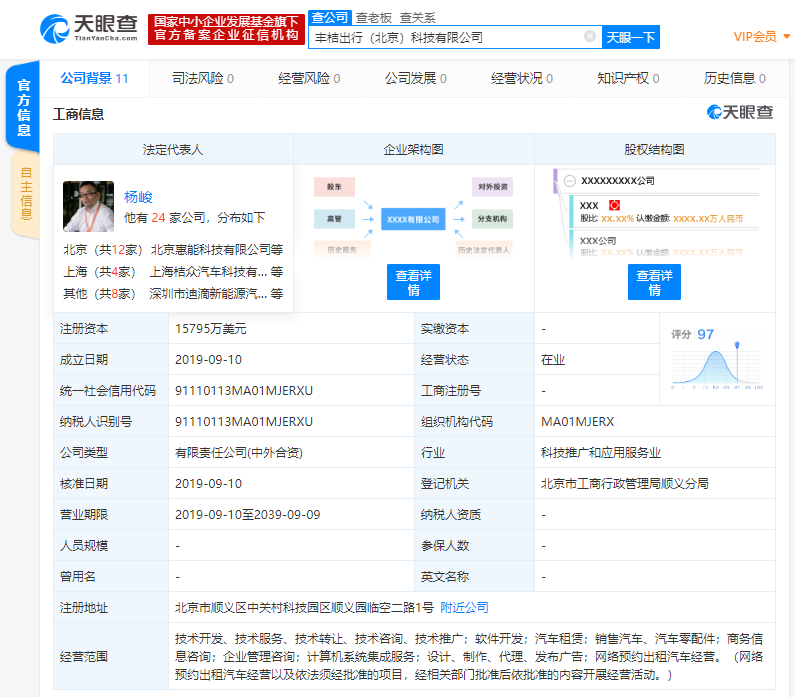The height and width of the screenshot is (697, 795).
Task: Click 在业 operating status value
Action: pos(553,359)
